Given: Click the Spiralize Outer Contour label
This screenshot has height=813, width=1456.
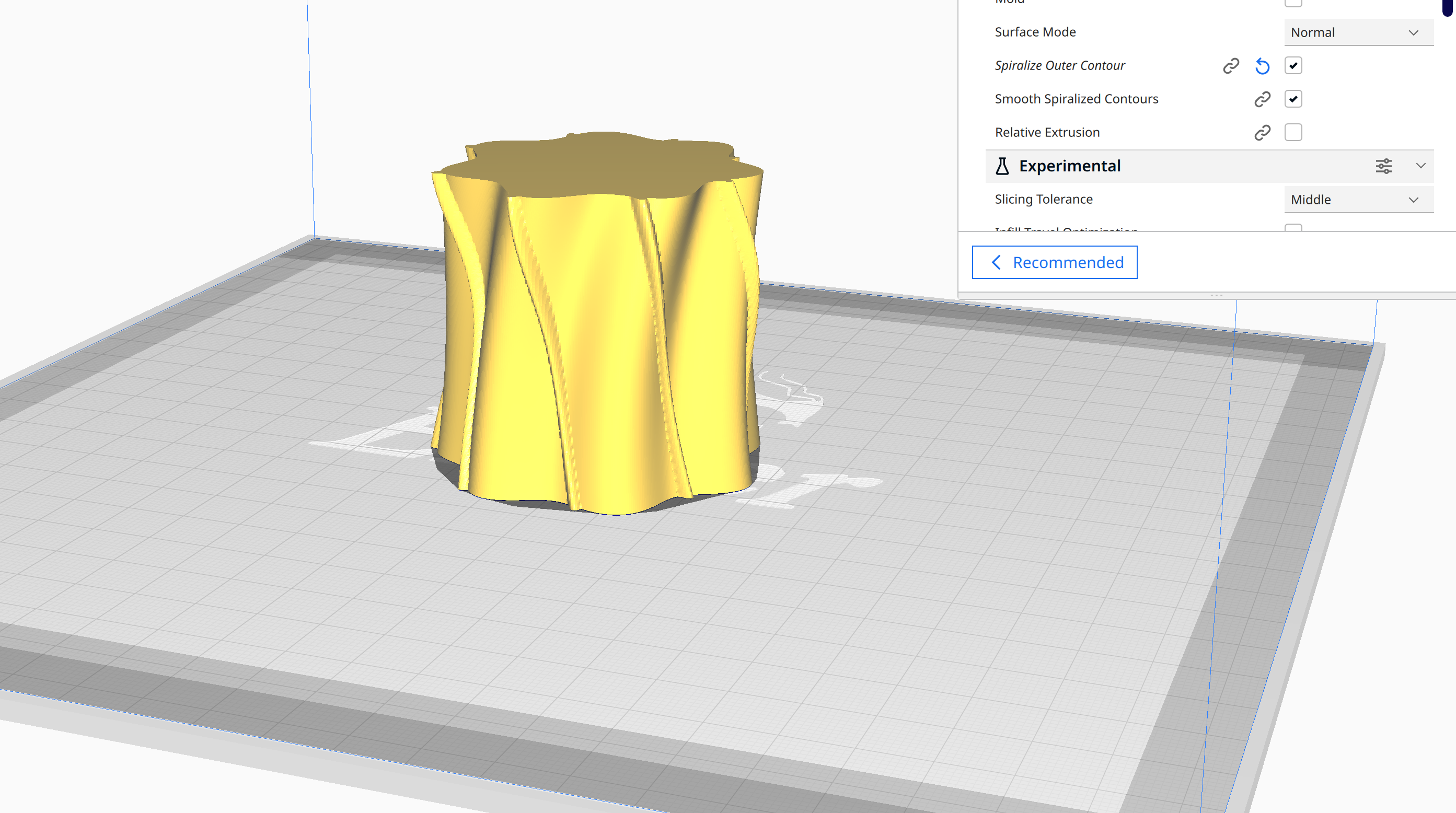Looking at the screenshot, I should (1060, 65).
